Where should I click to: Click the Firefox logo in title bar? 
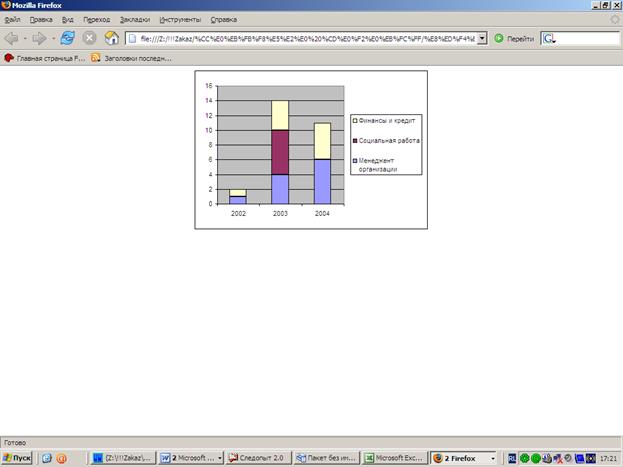coord(6,5)
